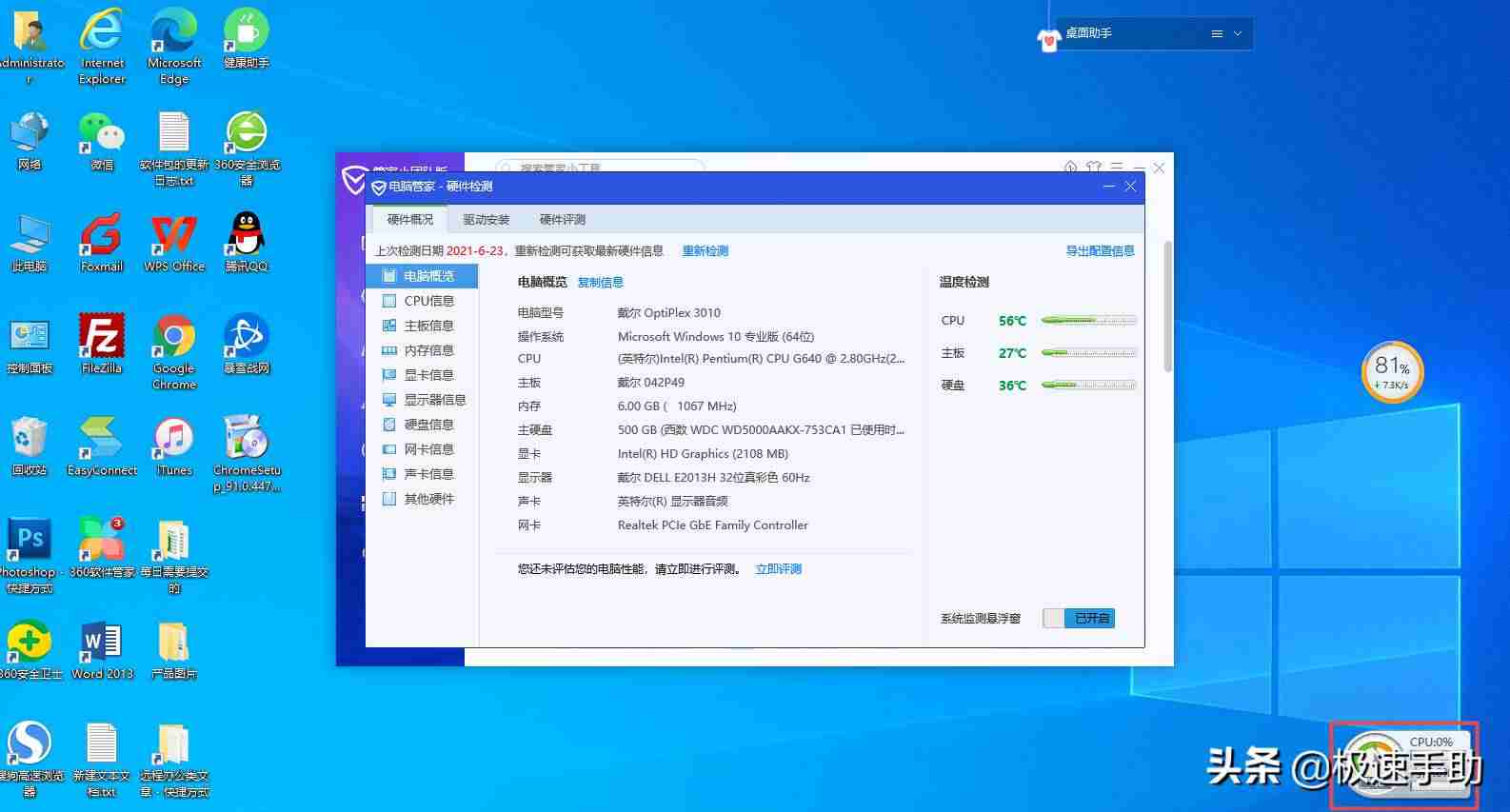Open the 网络 Network desktop icon

pyautogui.click(x=30, y=142)
